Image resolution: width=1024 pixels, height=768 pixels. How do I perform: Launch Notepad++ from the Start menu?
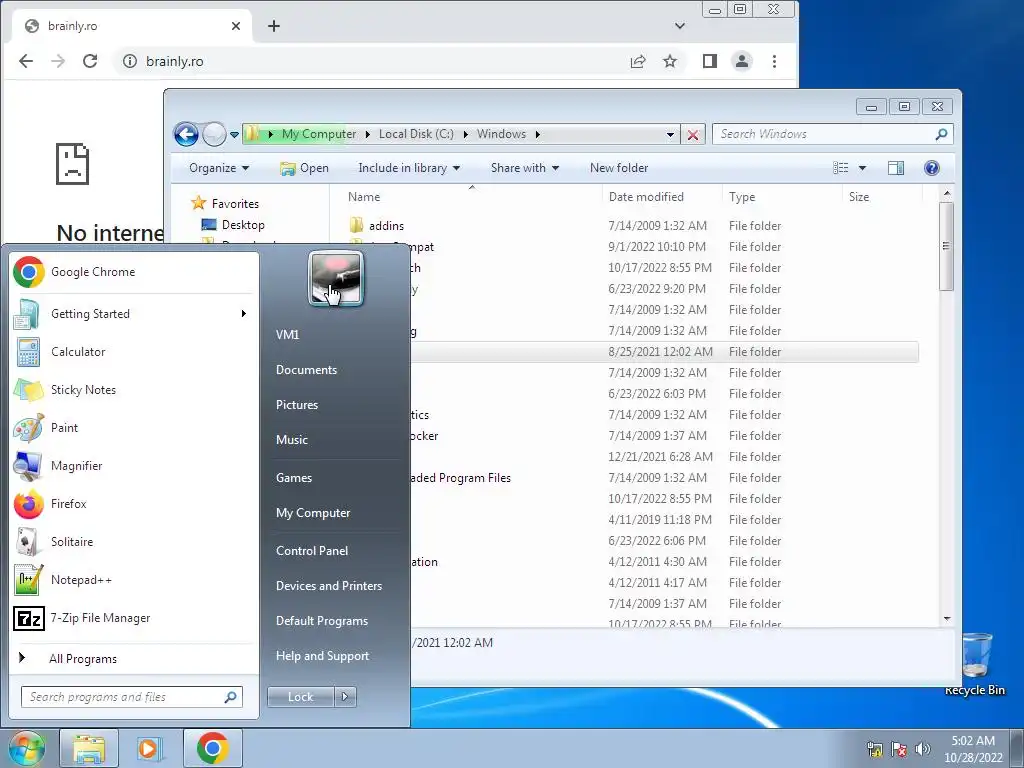click(133, 579)
